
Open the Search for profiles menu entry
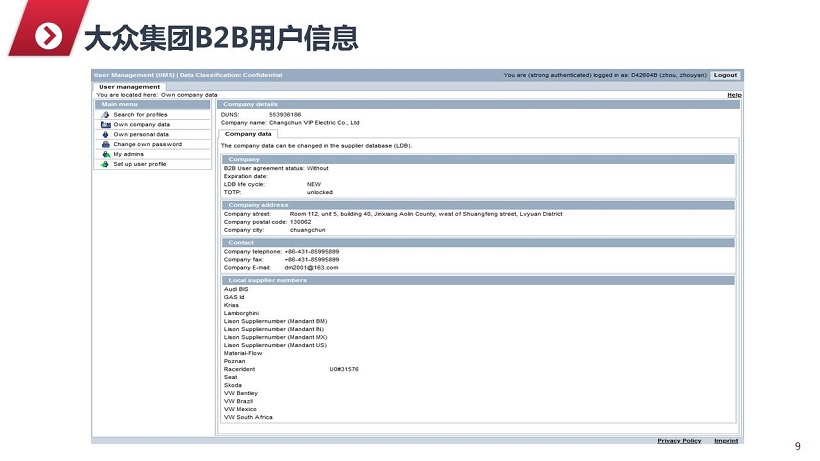140,115
